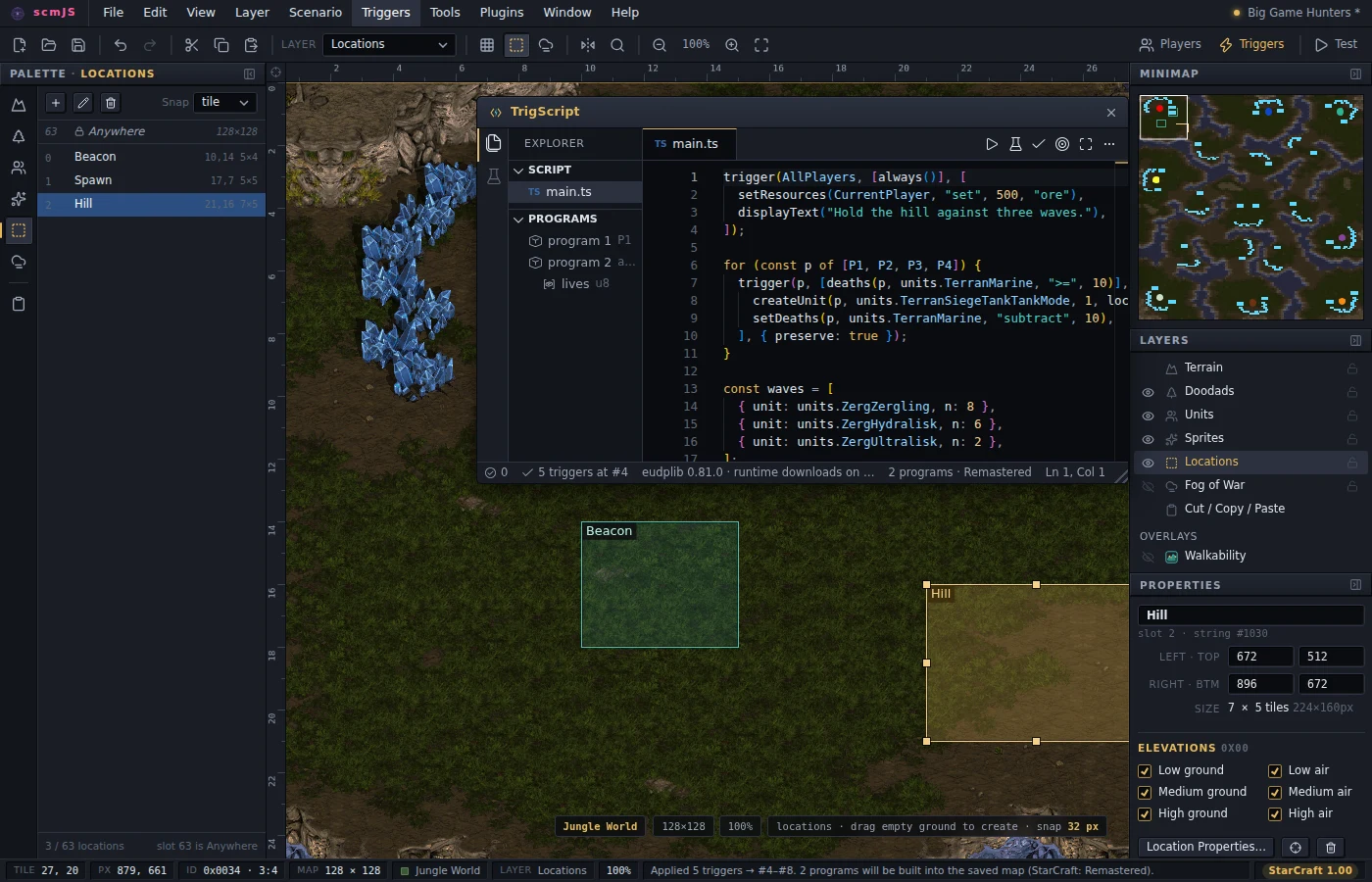Collapse the Minimap panel
This screenshot has height=882, width=1372.
[x=1355, y=74]
